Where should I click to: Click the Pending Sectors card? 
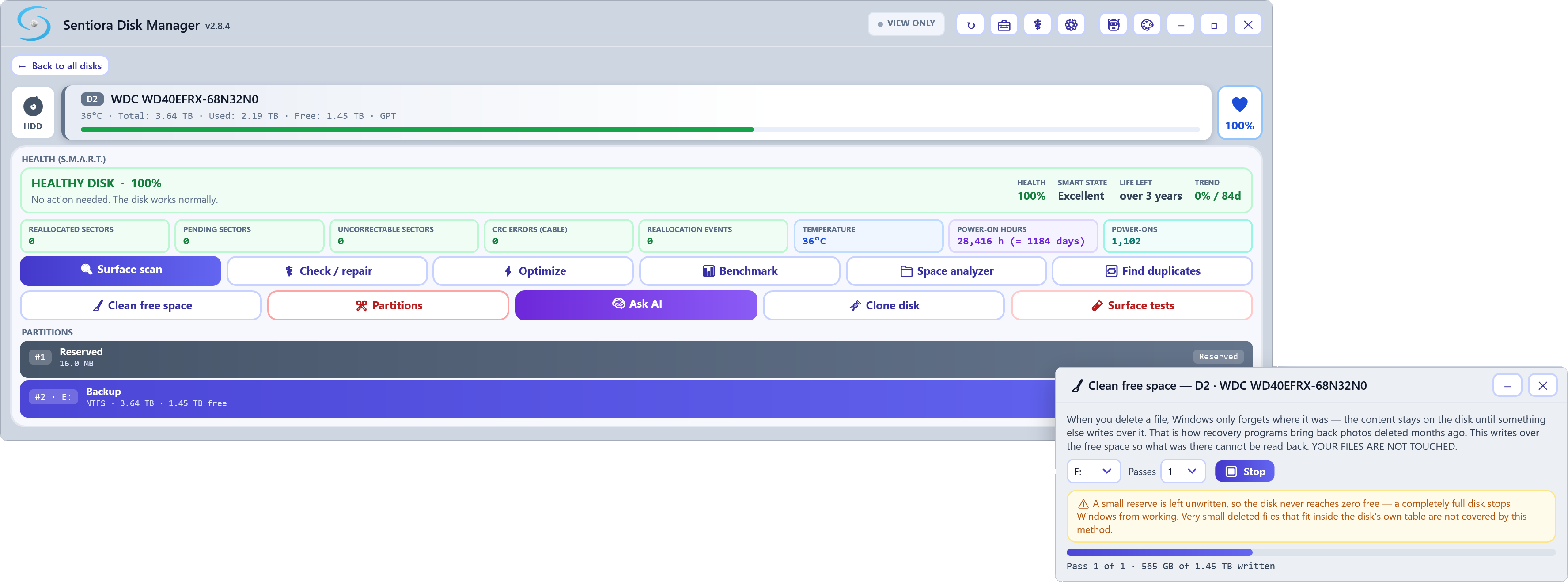[250, 236]
